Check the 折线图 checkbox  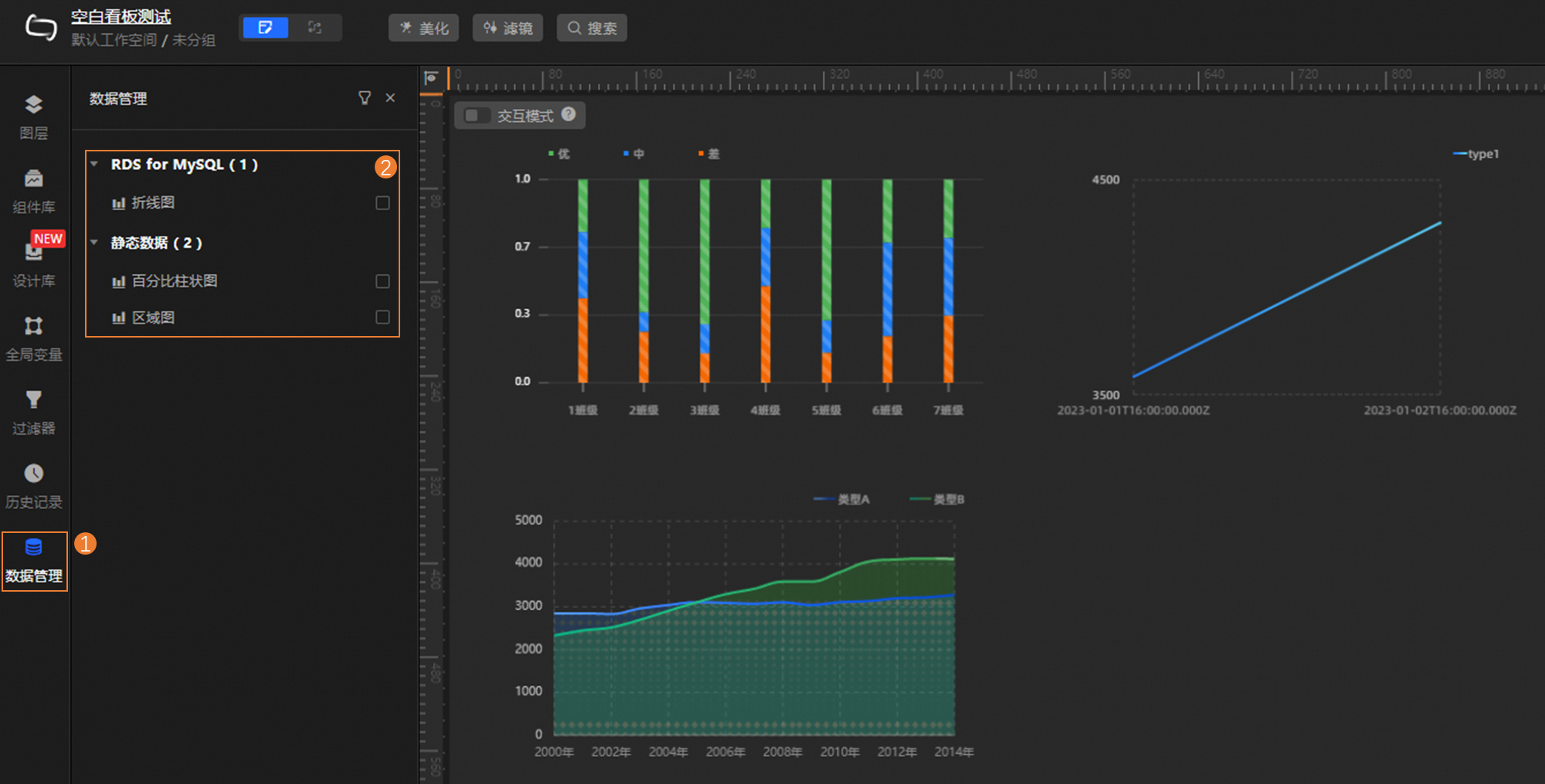(382, 202)
